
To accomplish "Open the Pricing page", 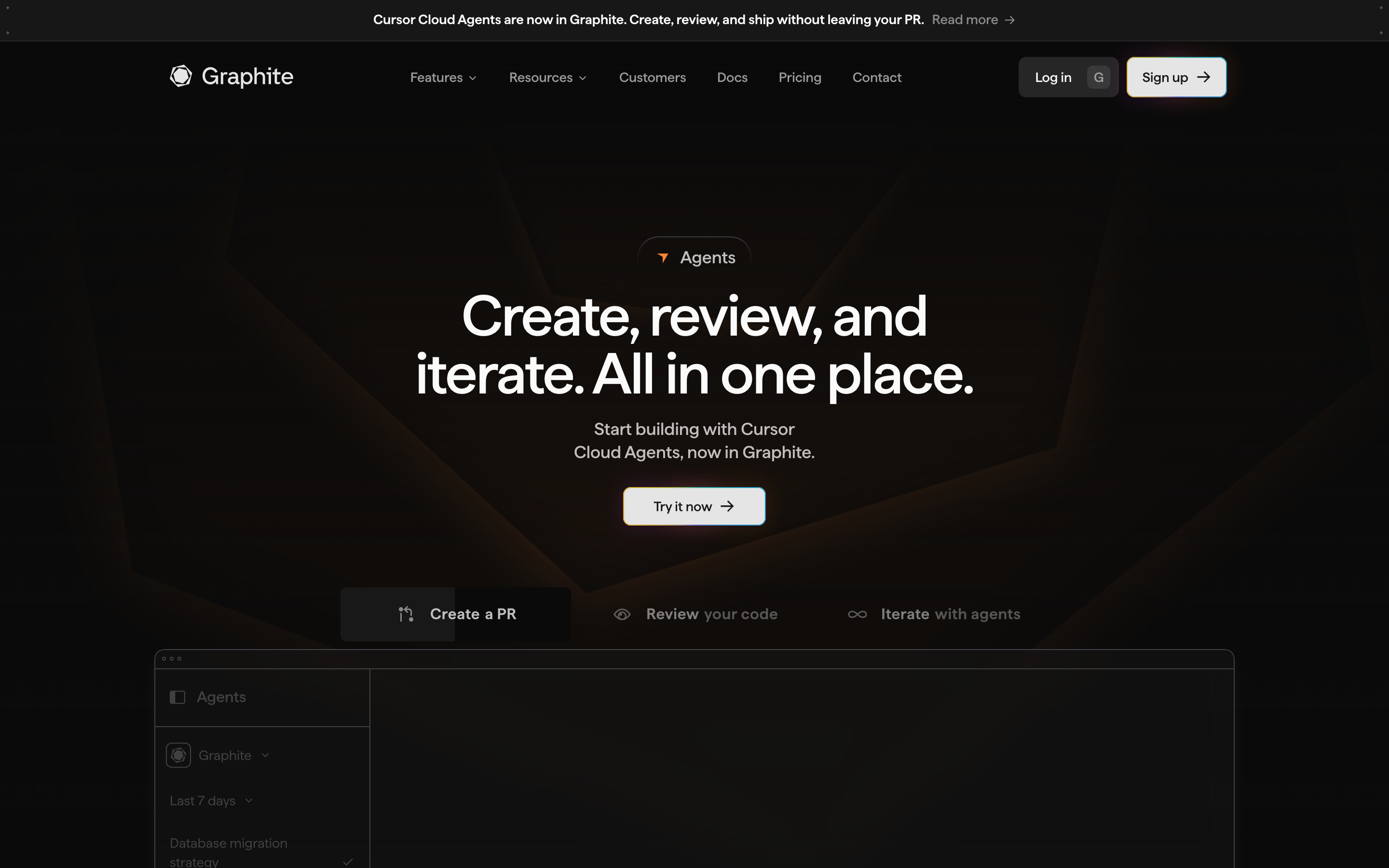I will click(800, 78).
